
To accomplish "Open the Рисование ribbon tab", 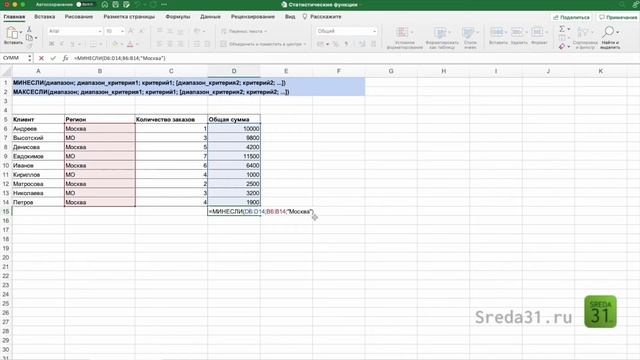I will (x=79, y=17).
